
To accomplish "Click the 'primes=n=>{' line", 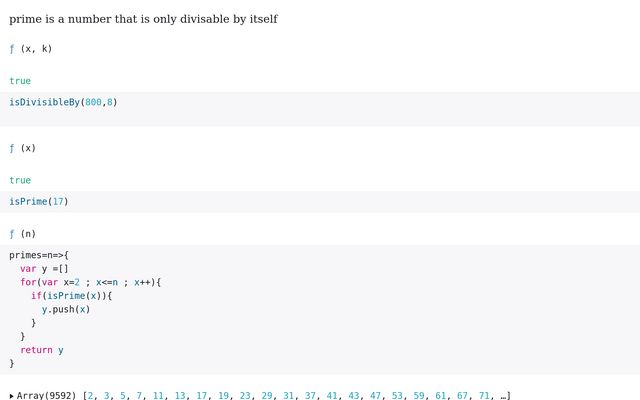I will [39, 255].
